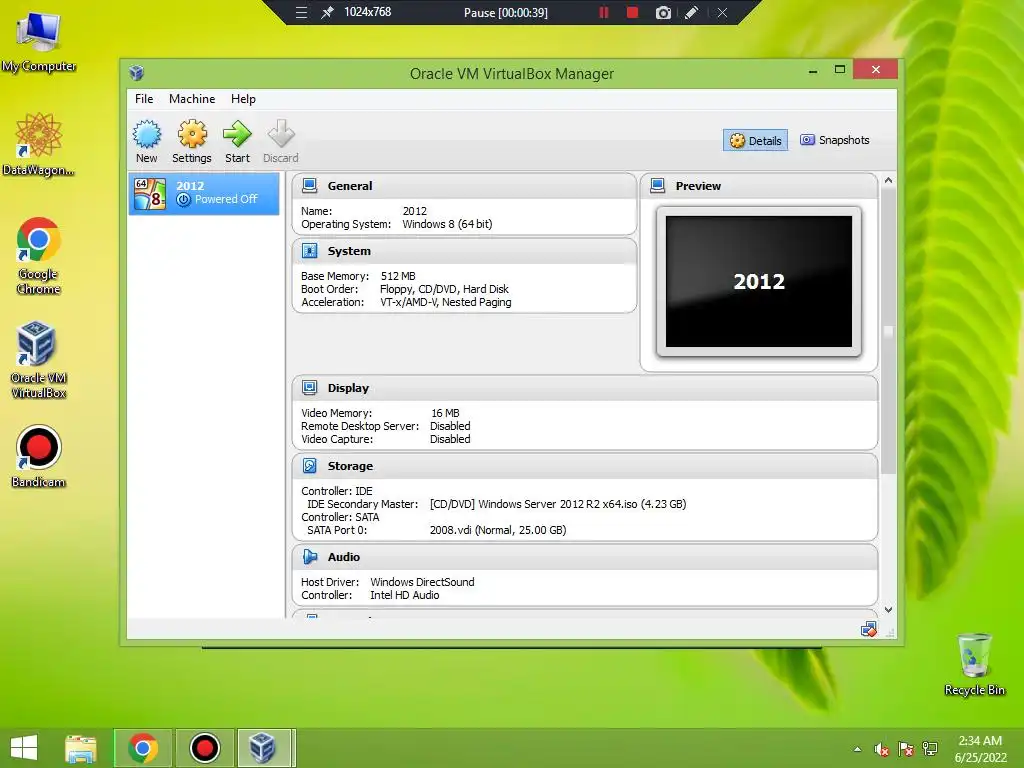The height and width of the screenshot is (768, 1024).
Task: Click the 2008.vdi disk entry text
Action: pos(498,530)
